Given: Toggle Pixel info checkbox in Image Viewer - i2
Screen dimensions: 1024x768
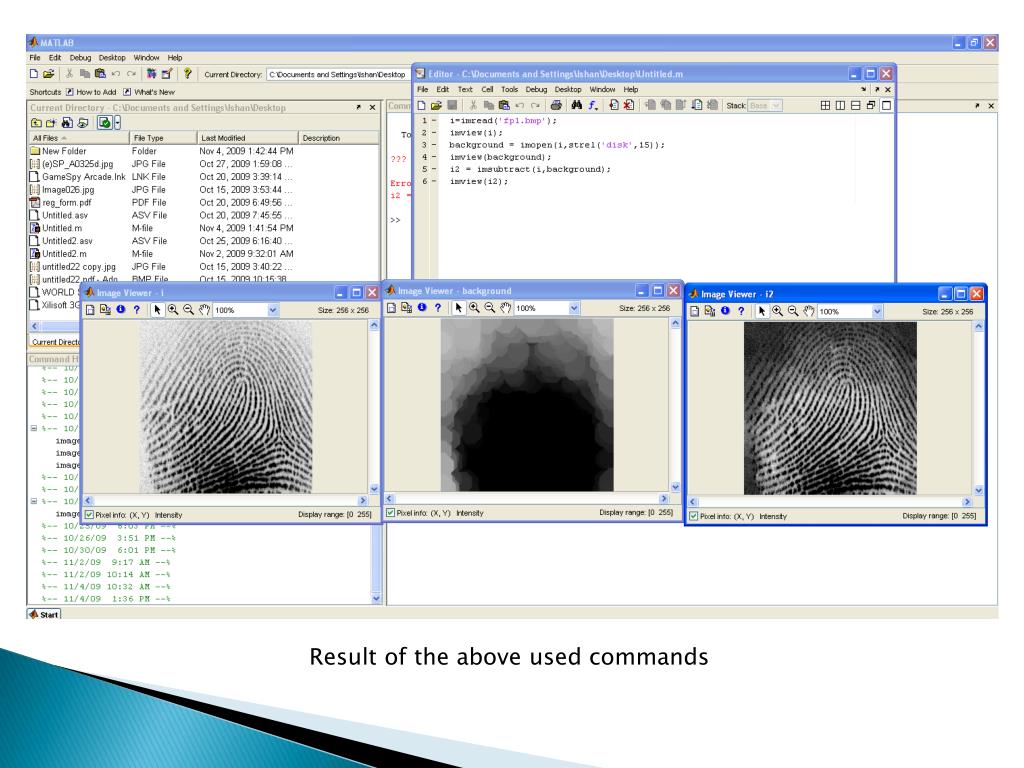Looking at the screenshot, I should click(694, 516).
